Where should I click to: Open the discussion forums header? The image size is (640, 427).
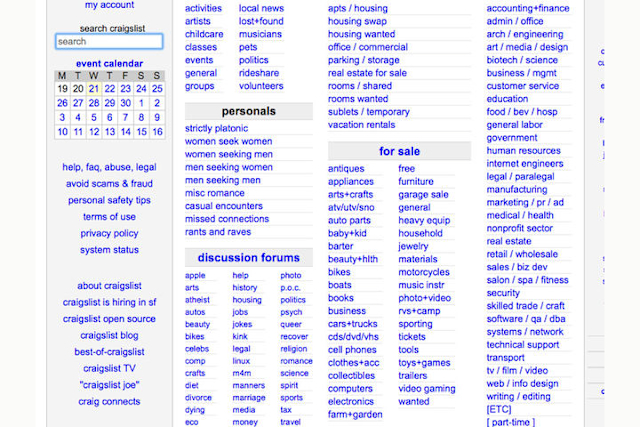[249, 258]
